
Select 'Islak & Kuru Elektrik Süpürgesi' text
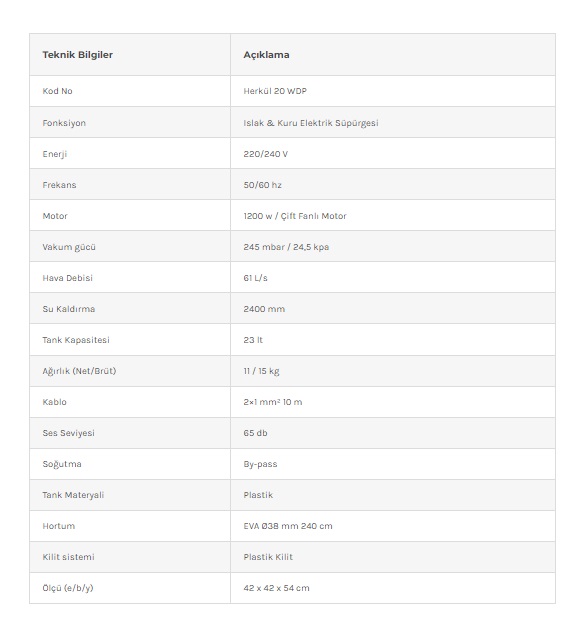[x=310, y=123]
